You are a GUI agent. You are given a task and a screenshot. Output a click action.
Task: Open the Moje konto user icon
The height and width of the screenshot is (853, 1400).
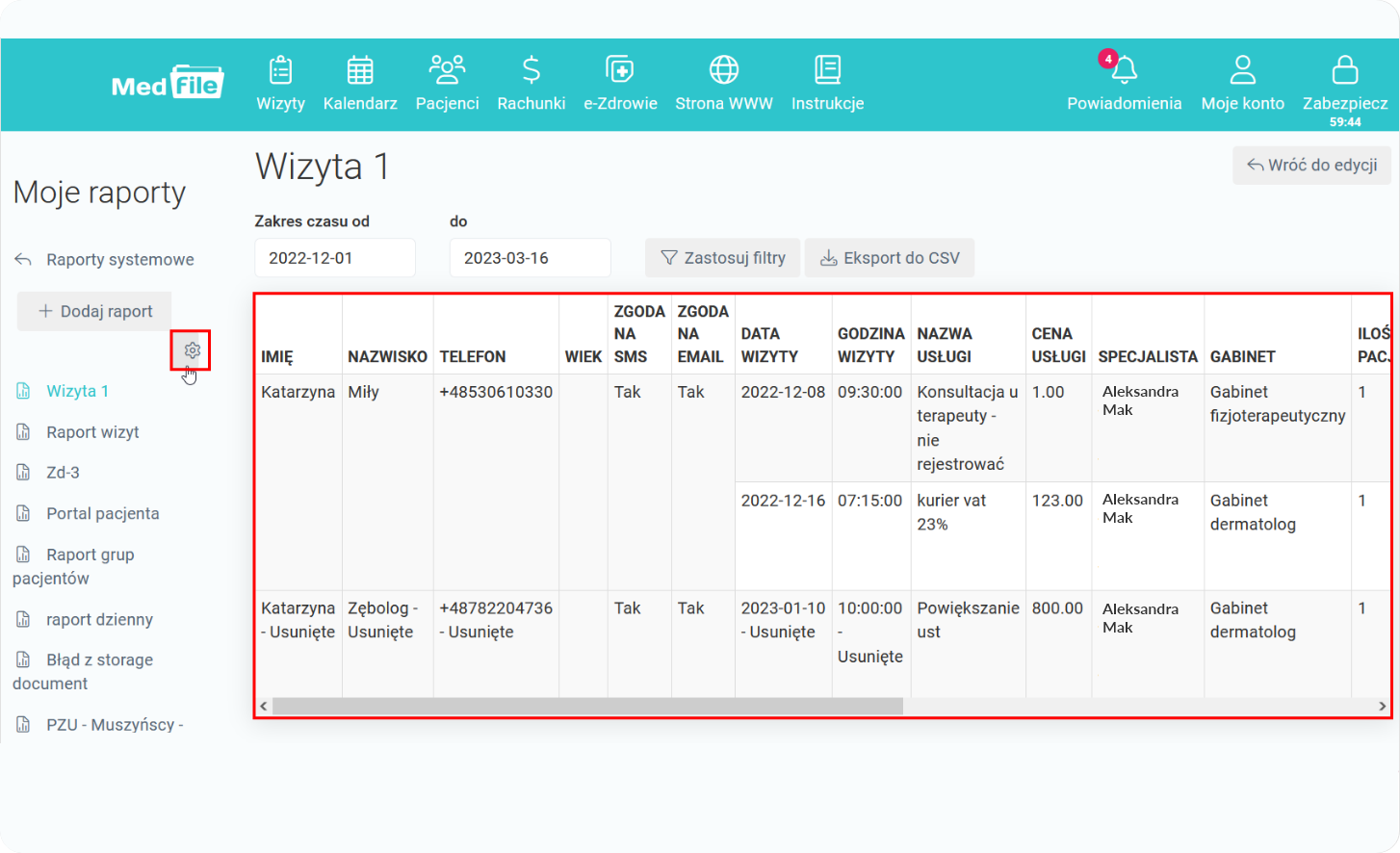click(x=1243, y=69)
